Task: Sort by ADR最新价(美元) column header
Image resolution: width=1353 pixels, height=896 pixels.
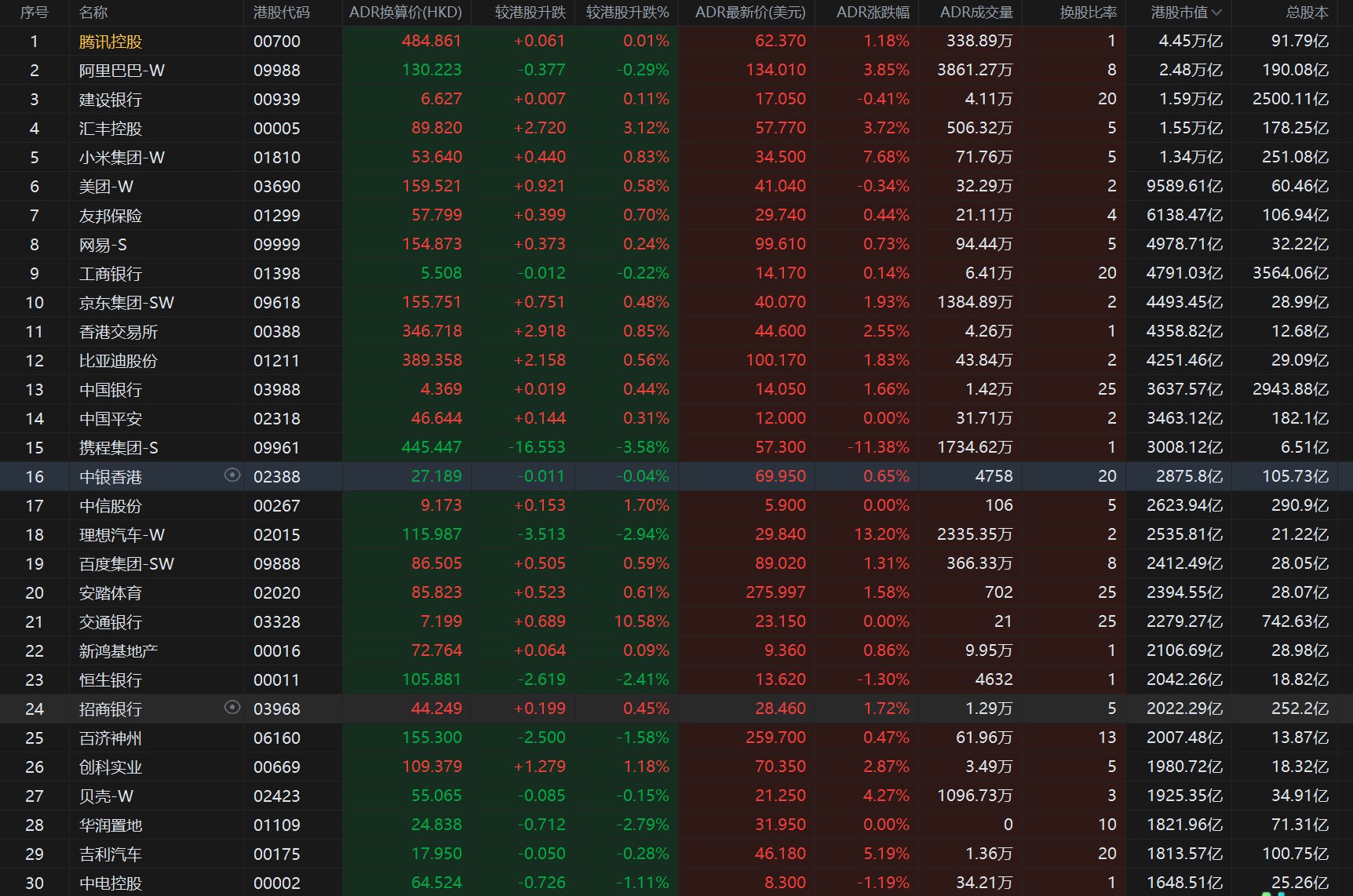Action: click(x=750, y=13)
